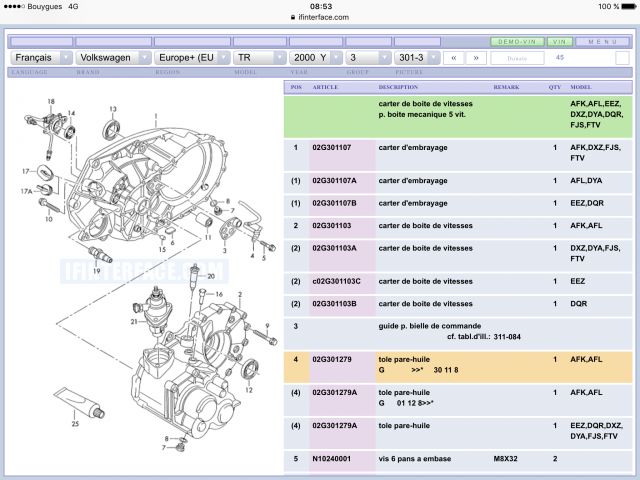Click part number 18 in diagram
The image size is (640, 480).
(x=51, y=101)
